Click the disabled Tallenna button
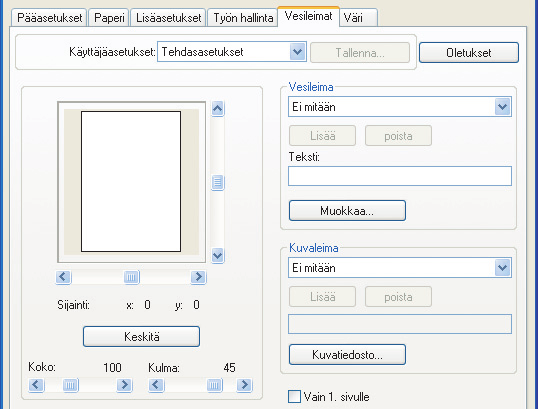The height and width of the screenshot is (409, 538). pos(360,52)
